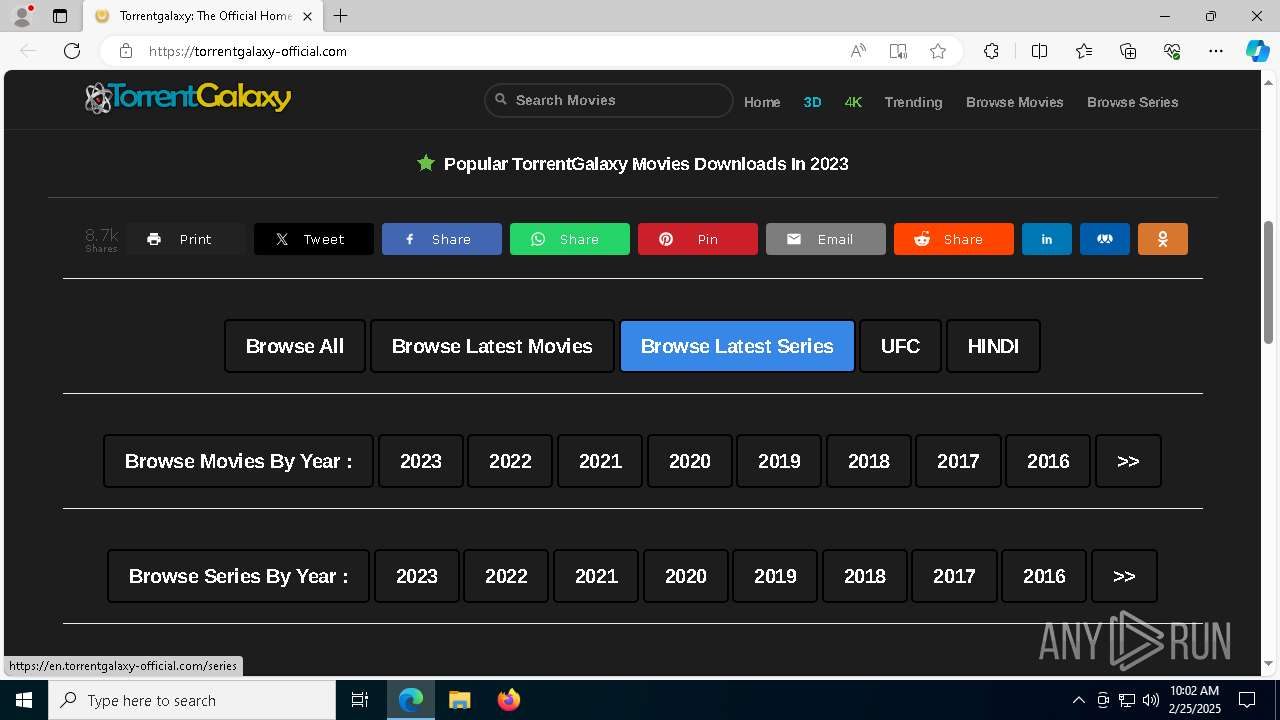The width and height of the screenshot is (1280, 720).
Task: Click Windows taskbar search box
Action: point(192,700)
